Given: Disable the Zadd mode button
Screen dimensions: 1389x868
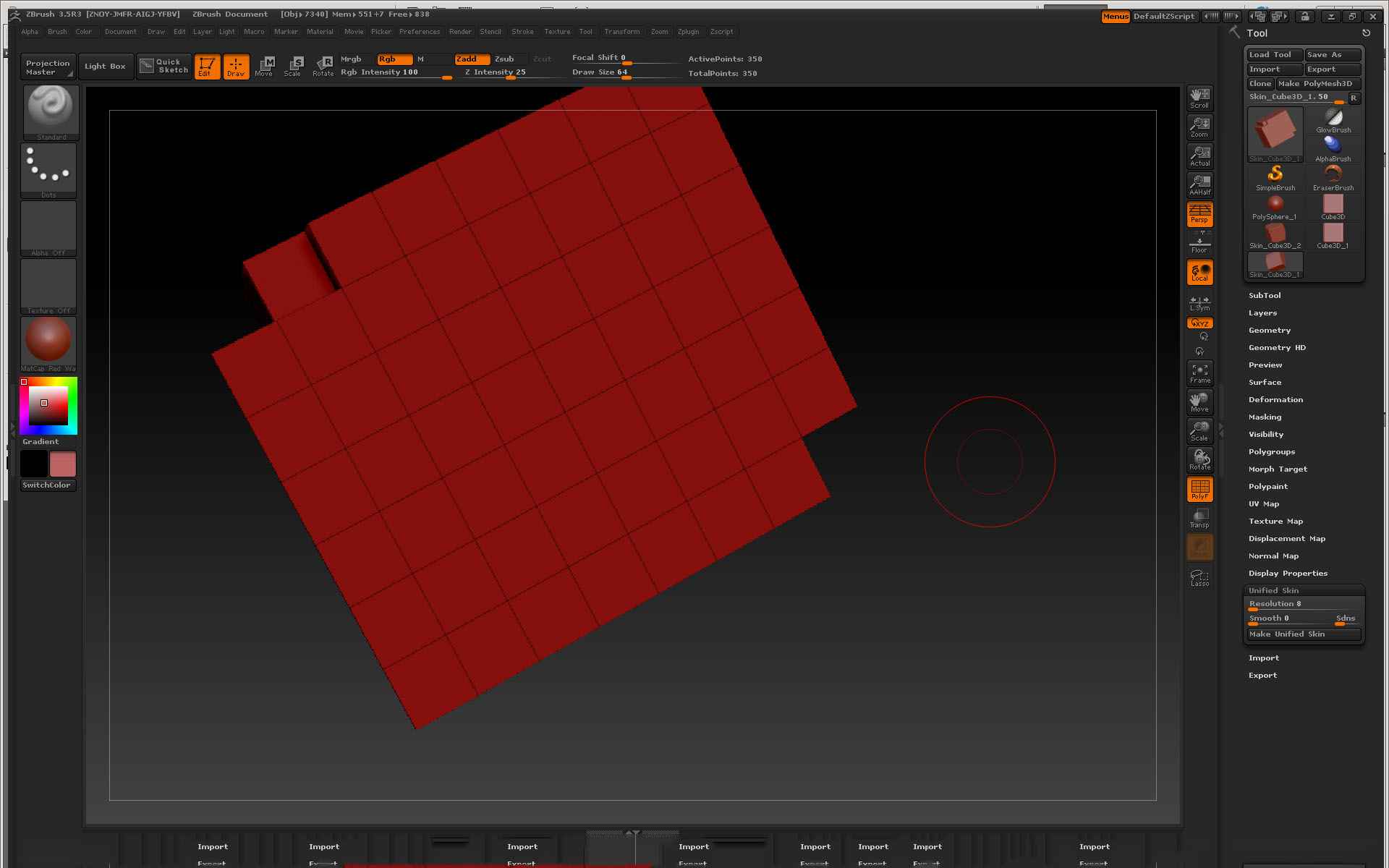Looking at the screenshot, I should [472, 59].
